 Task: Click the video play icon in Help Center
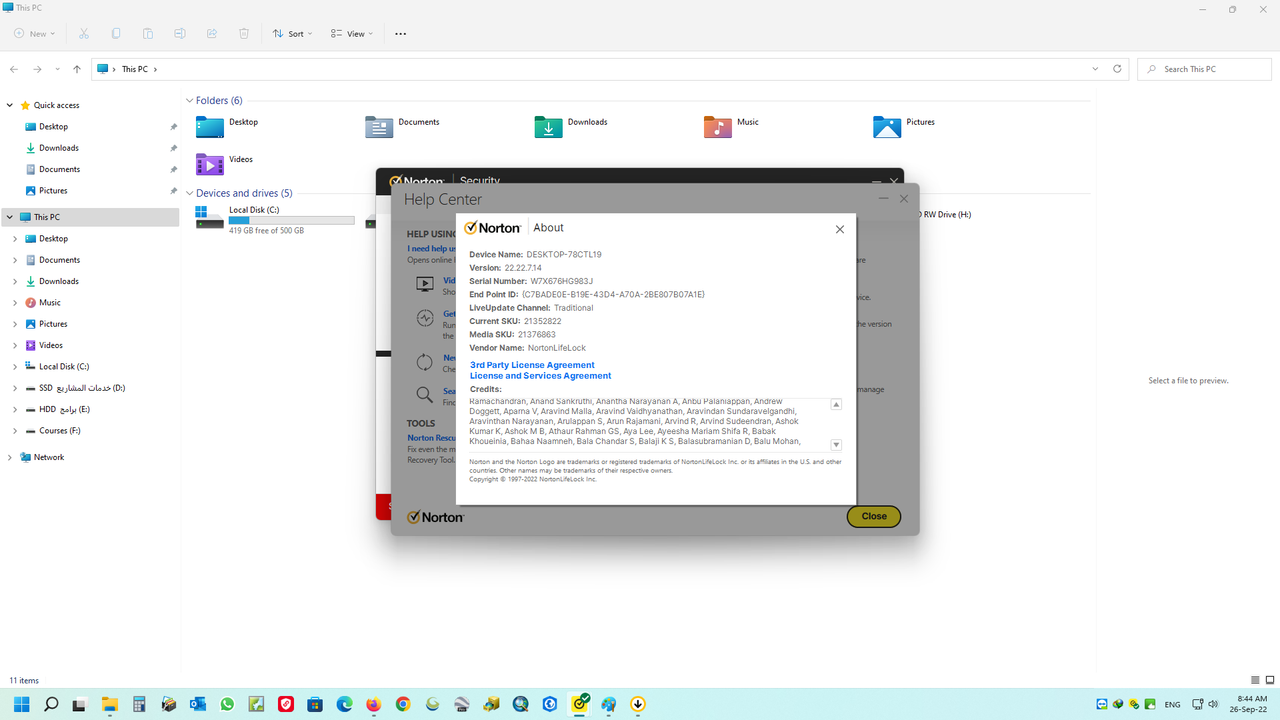[x=425, y=284]
